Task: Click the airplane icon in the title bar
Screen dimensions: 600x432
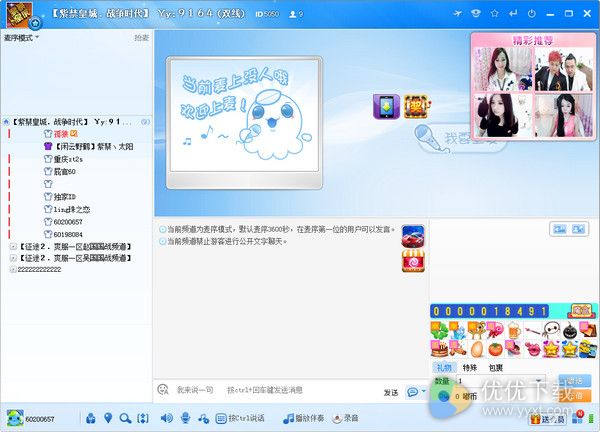Action: pos(457,13)
